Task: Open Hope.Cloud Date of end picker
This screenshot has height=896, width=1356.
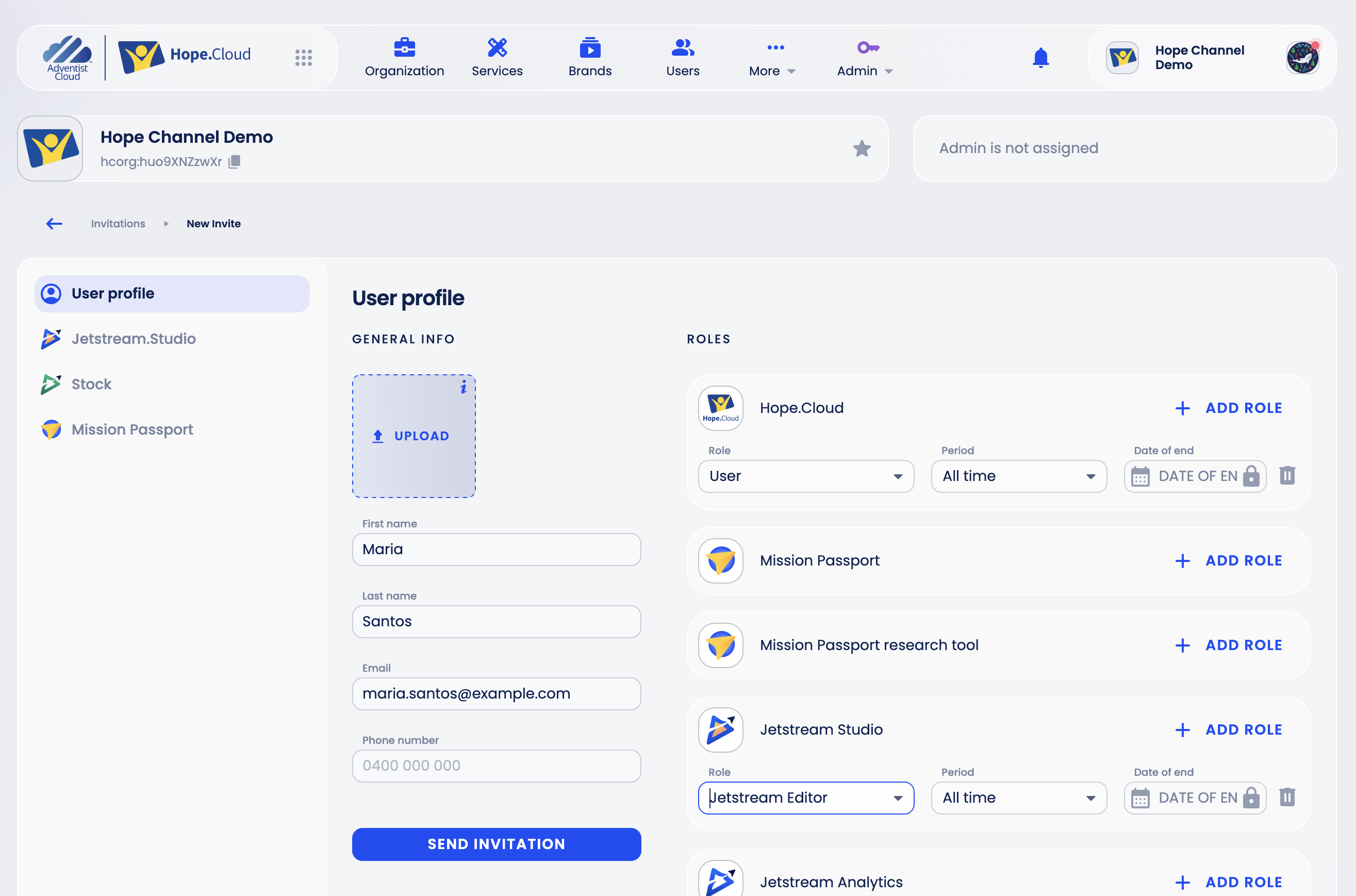Action: click(x=1194, y=476)
